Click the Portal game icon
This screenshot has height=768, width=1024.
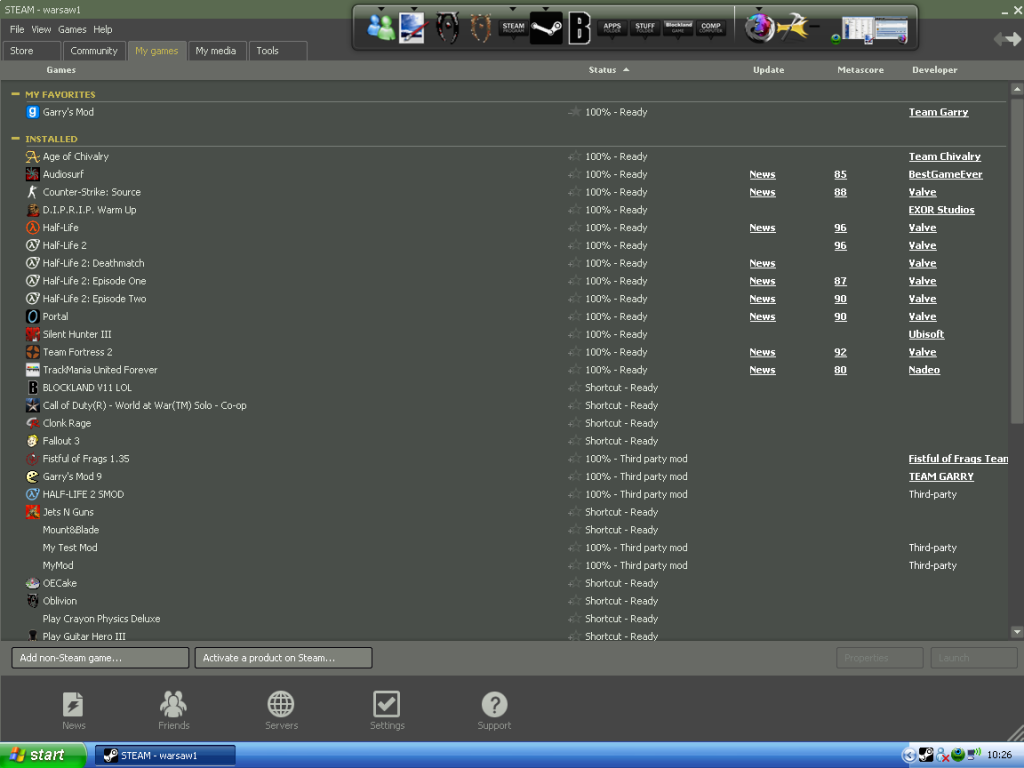click(33, 317)
